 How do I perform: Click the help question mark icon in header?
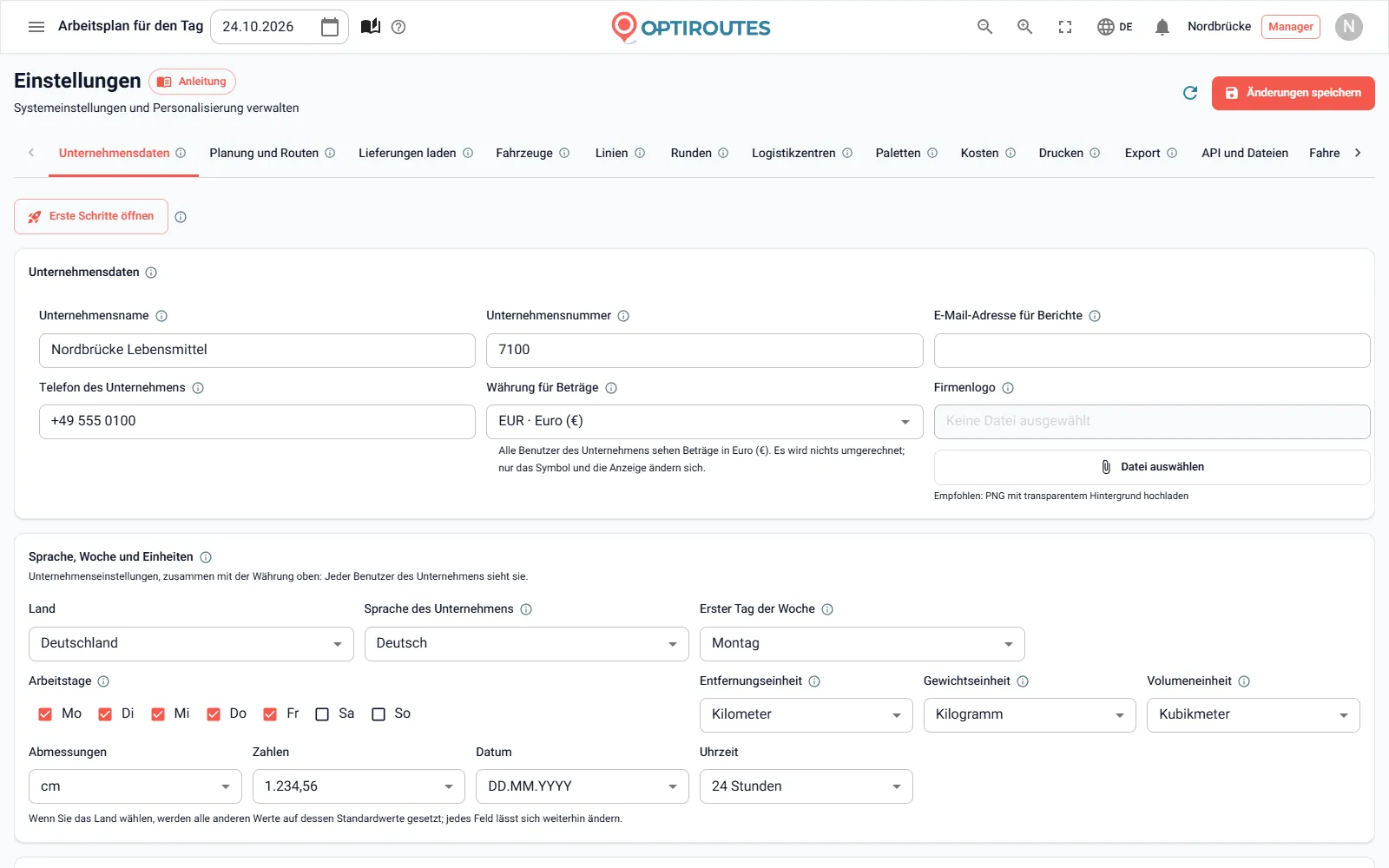pos(398,27)
